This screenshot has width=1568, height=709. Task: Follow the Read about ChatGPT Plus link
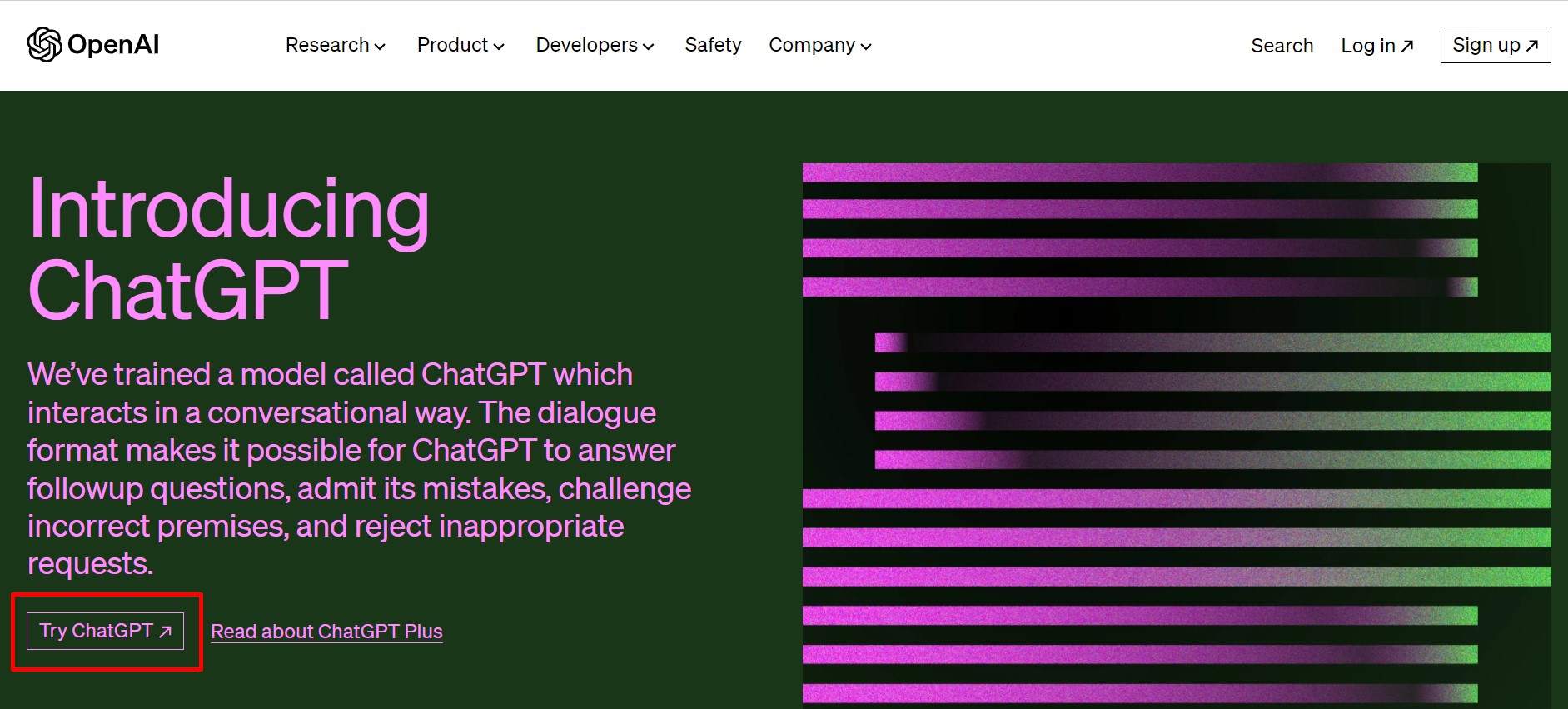click(326, 632)
